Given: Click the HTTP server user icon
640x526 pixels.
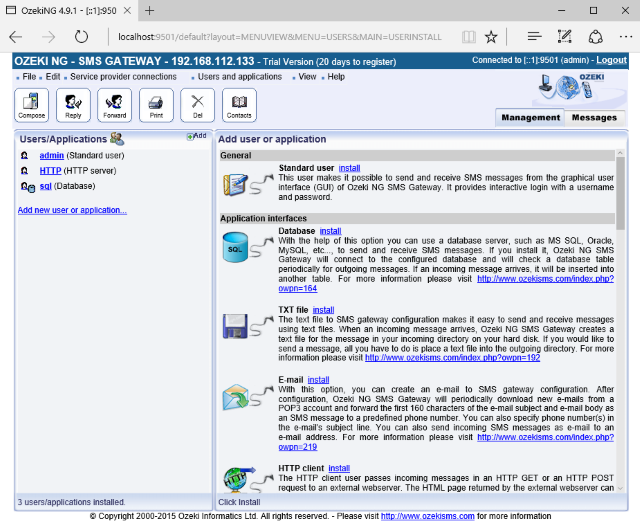Looking at the screenshot, I should 24,171.
